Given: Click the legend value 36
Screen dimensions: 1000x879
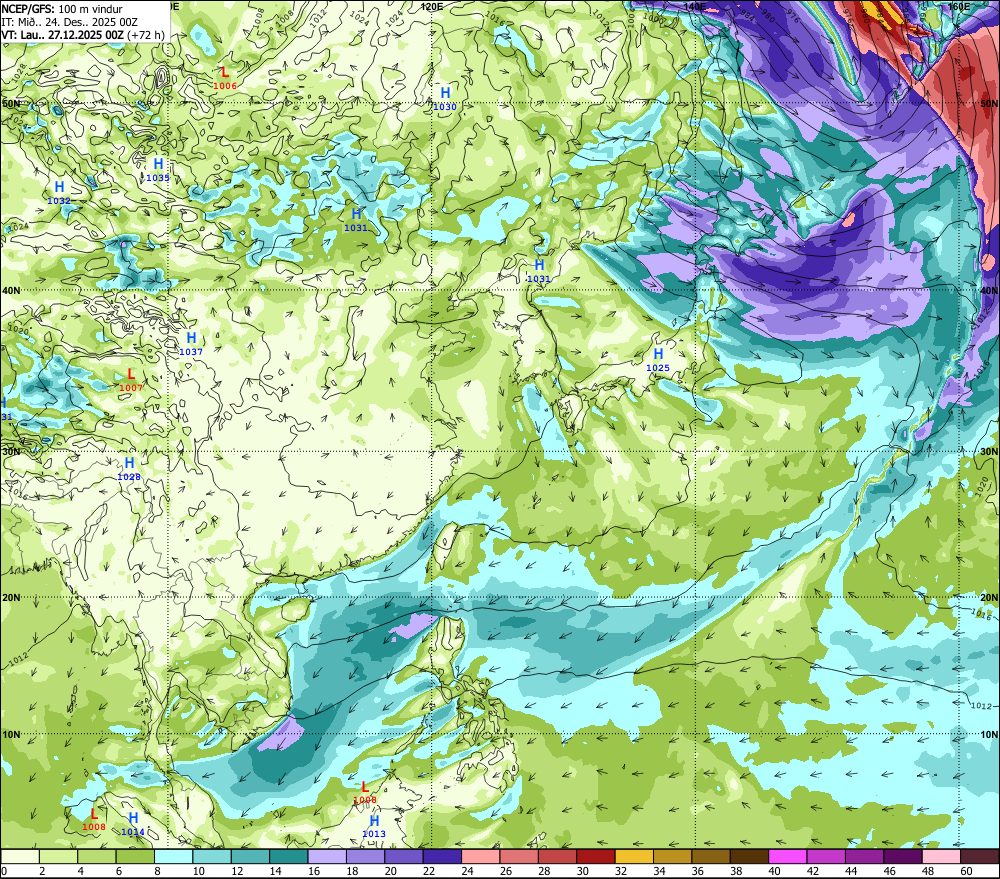Looking at the screenshot, I should tap(698, 871).
